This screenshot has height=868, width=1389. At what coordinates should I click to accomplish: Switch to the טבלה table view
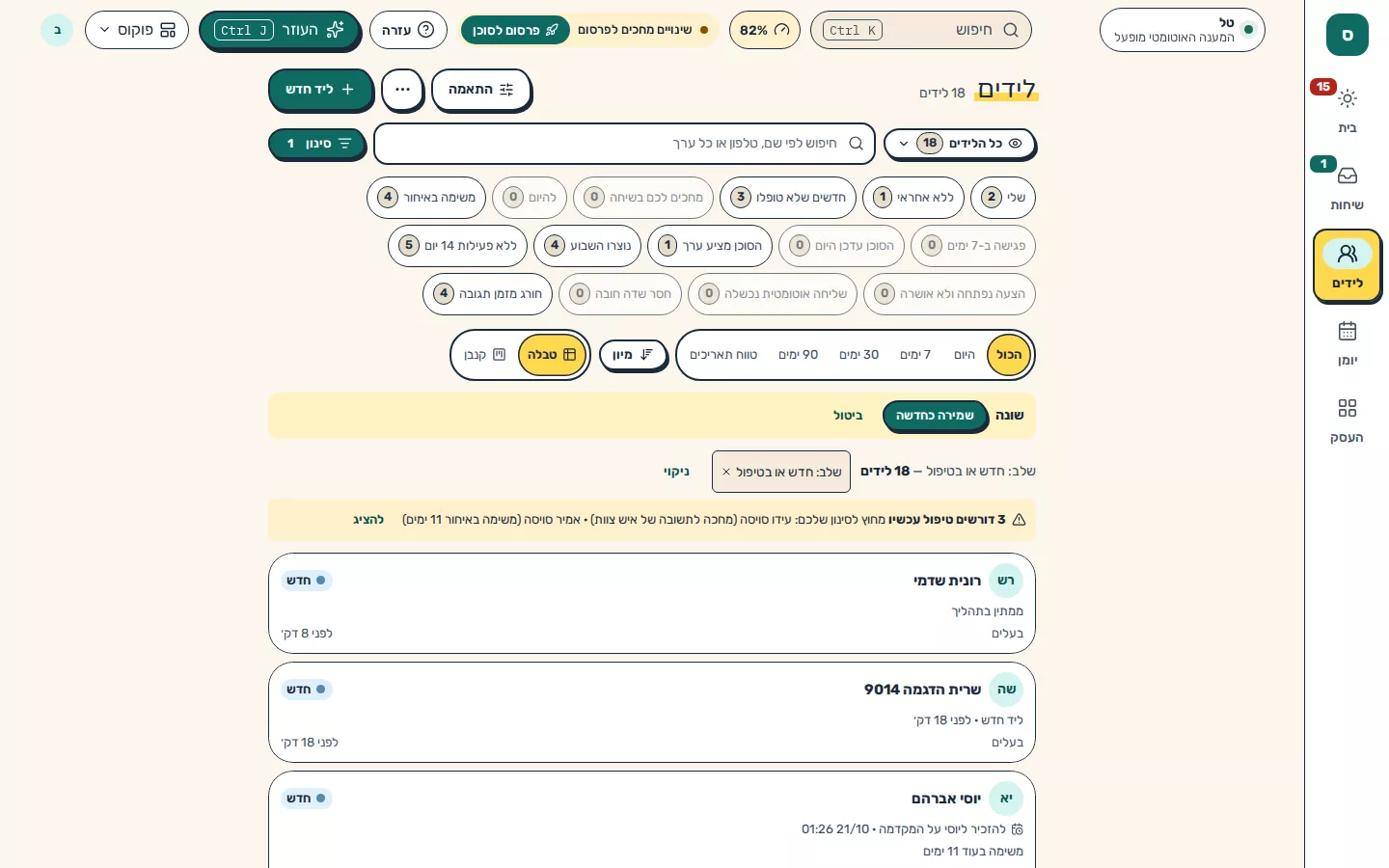pos(552,355)
